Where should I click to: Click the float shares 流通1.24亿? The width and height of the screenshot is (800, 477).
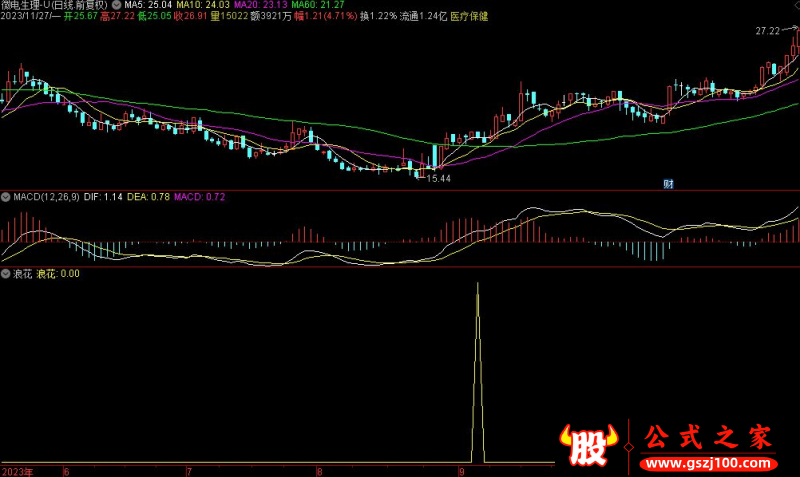click(x=423, y=16)
